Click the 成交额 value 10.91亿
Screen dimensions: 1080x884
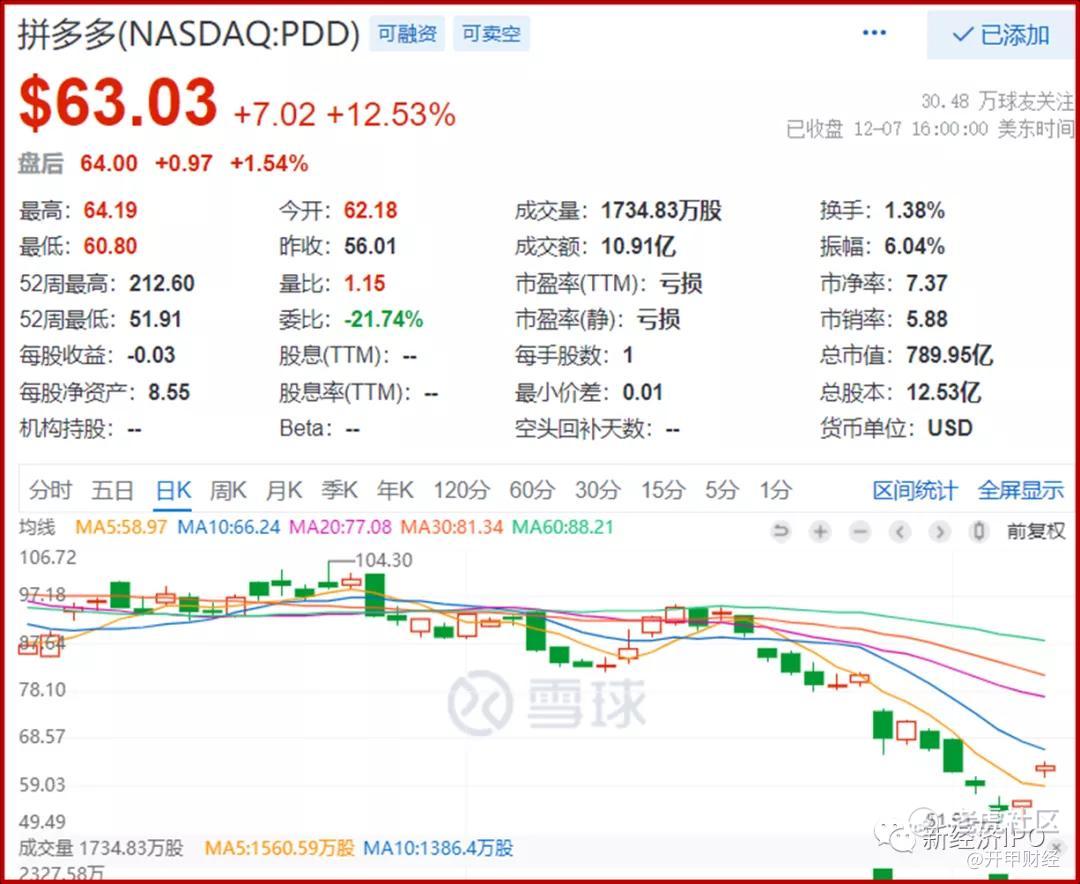pyautogui.click(x=638, y=246)
